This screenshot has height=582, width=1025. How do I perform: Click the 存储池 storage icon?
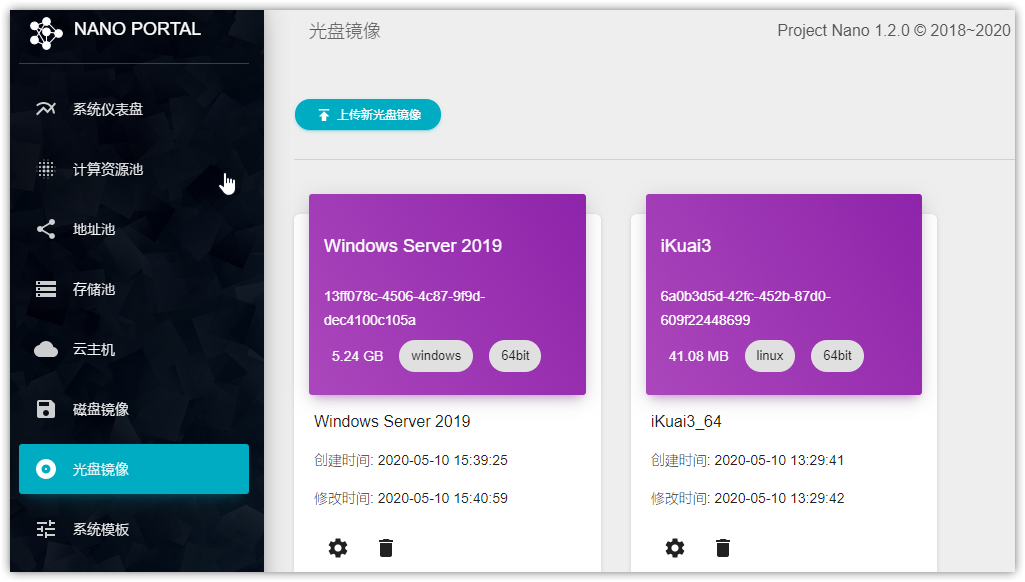pyautogui.click(x=46, y=289)
